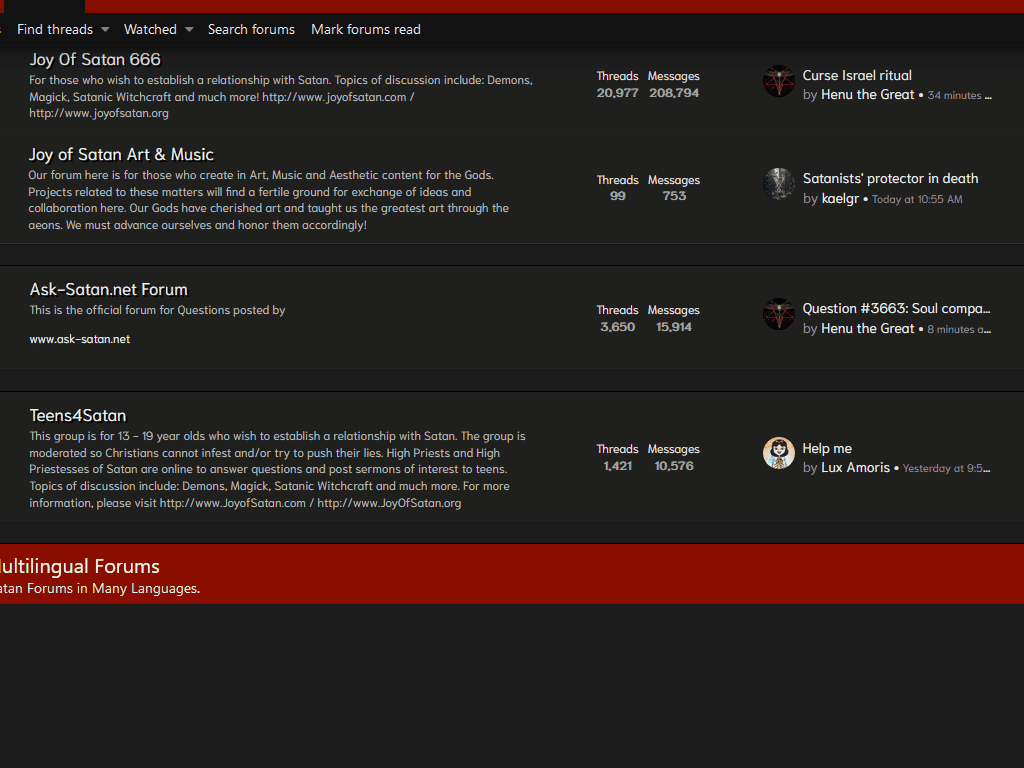
Task: Open Henu the Great avatar beside Curse Israel ritual
Action: [x=778, y=81]
